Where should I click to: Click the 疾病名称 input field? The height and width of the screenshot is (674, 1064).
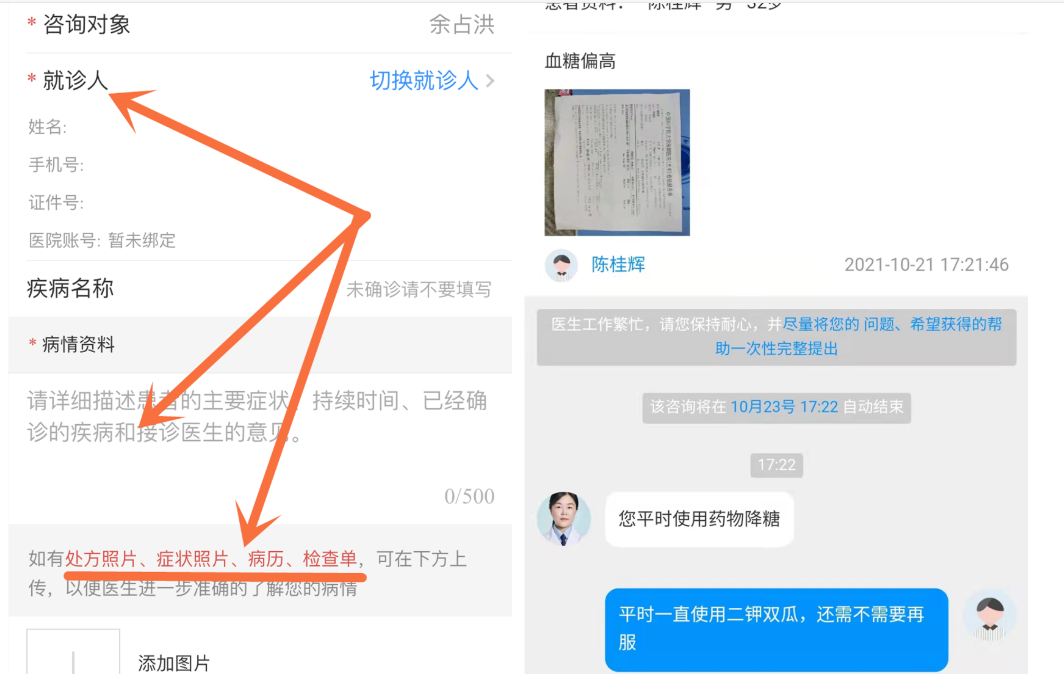[x=418, y=290]
